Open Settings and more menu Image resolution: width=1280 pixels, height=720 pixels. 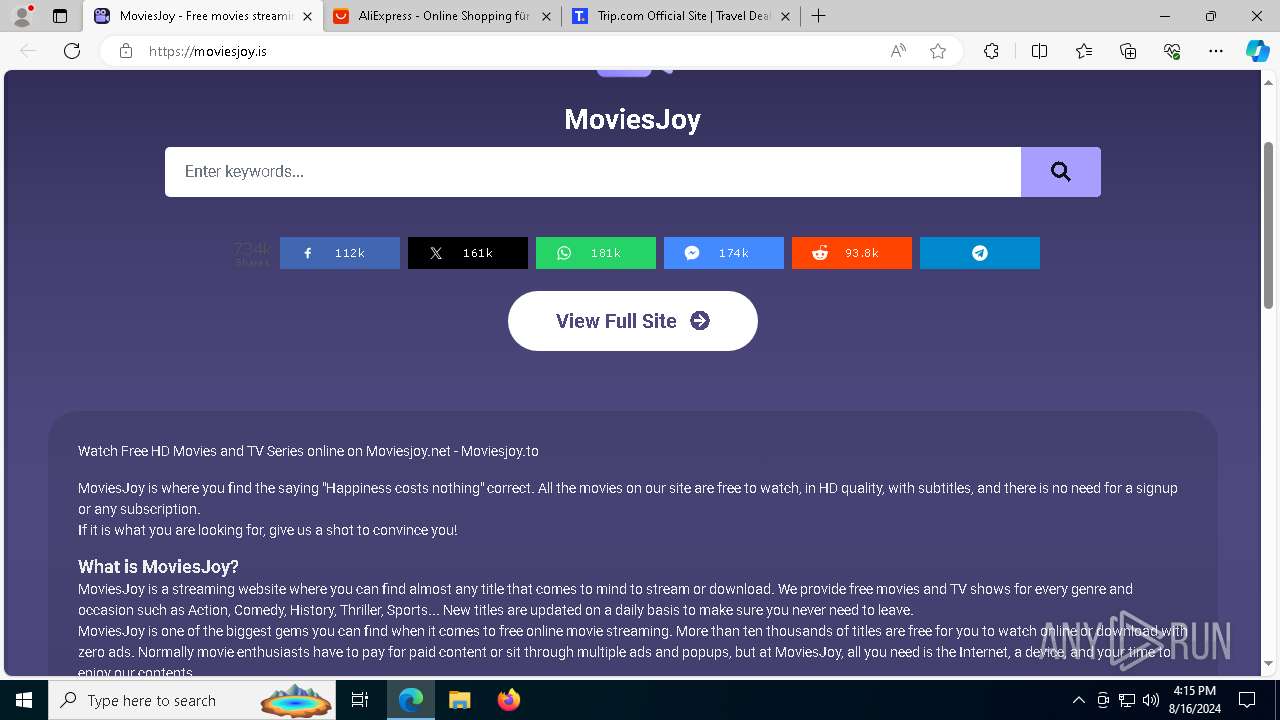coord(1216,51)
